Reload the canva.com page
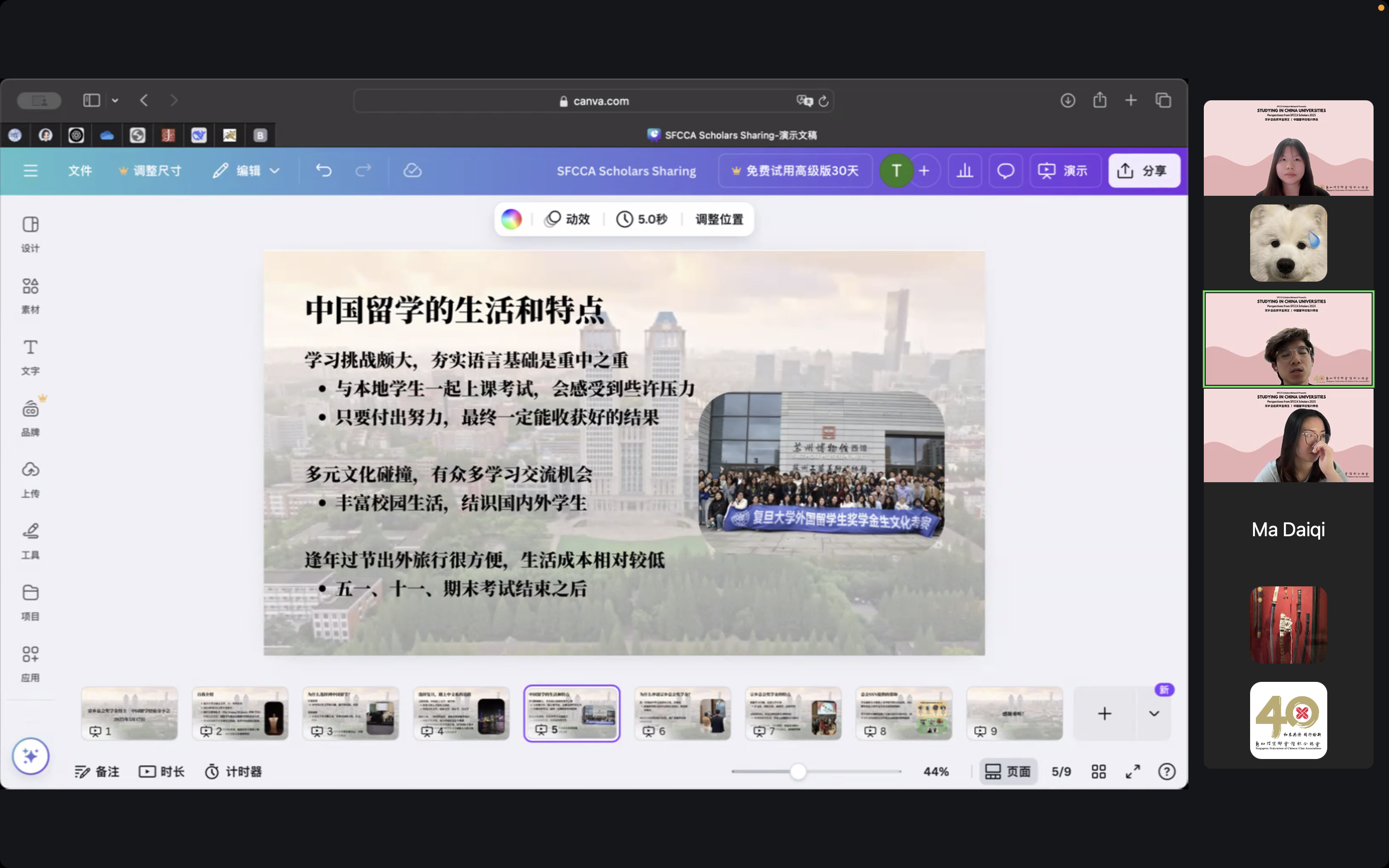The width and height of the screenshot is (1389, 868). pos(824,101)
